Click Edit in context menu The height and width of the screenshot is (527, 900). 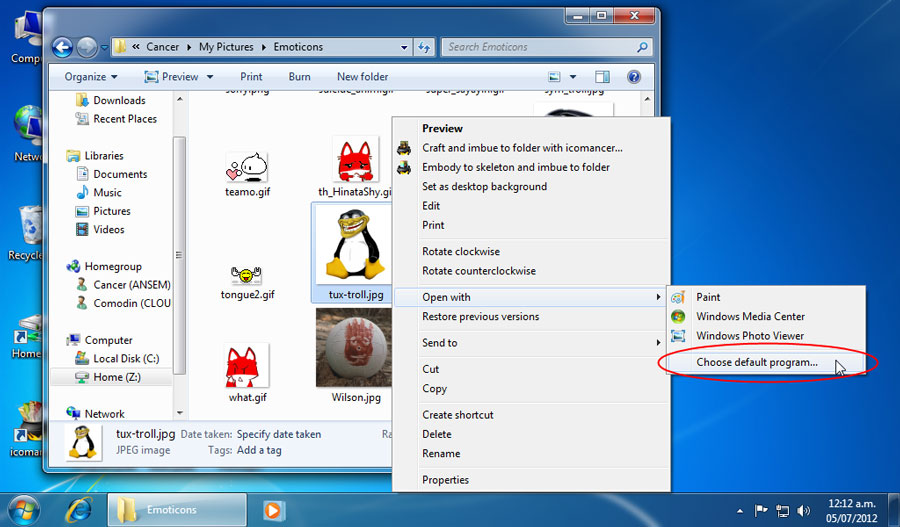pyautogui.click(x=431, y=206)
